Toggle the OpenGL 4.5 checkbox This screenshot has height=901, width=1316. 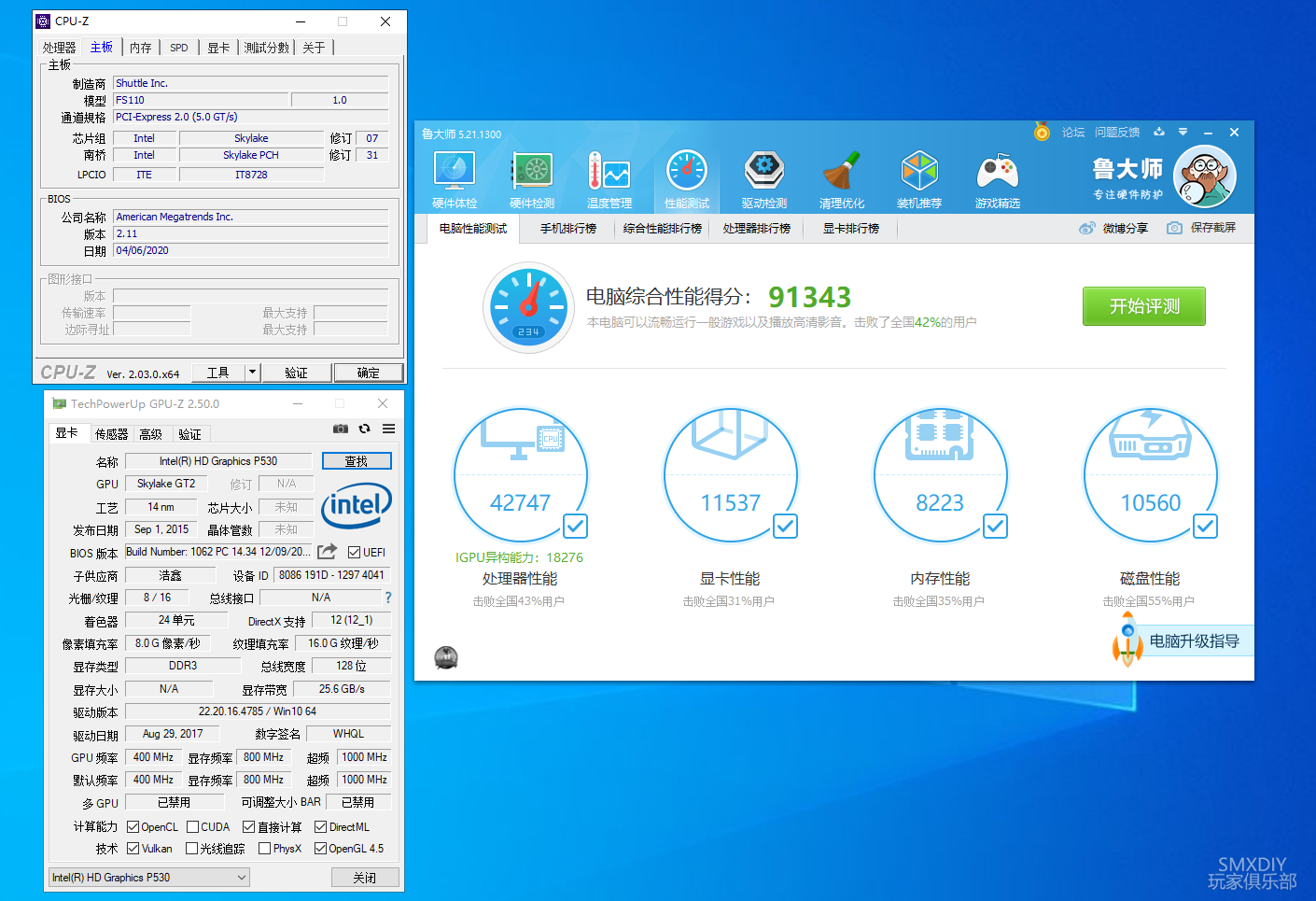[320, 849]
